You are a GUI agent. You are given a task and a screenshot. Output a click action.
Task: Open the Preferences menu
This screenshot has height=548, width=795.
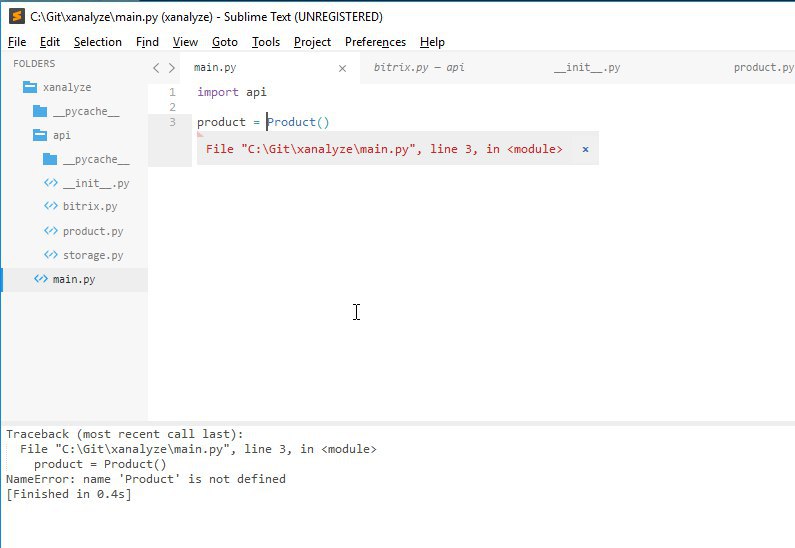(x=375, y=42)
